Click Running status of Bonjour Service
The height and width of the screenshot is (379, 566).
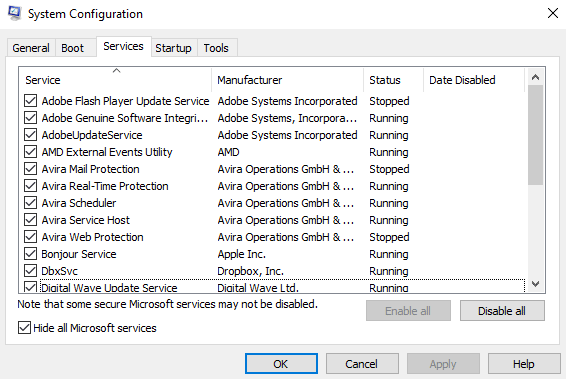tap(389, 254)
